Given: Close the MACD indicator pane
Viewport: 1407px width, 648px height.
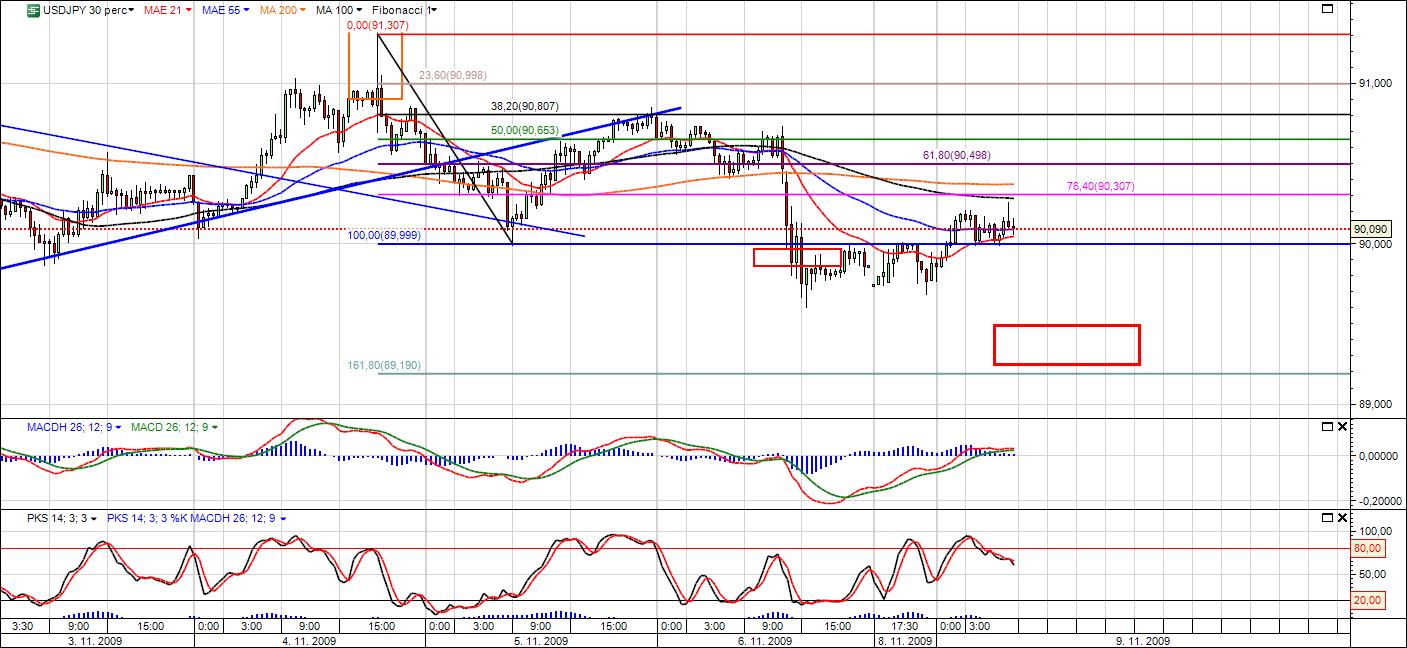Looking at the screenshot, I should 1342,427.
